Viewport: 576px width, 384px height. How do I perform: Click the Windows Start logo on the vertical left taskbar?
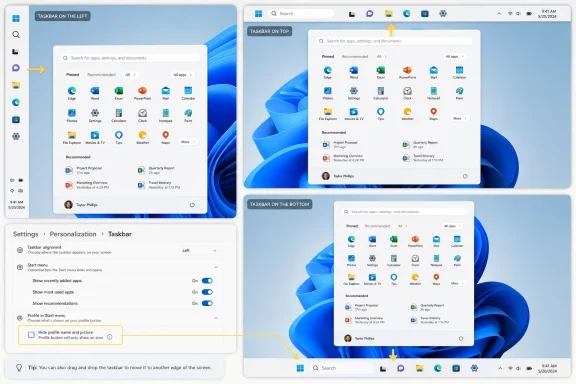coord(16,18)
